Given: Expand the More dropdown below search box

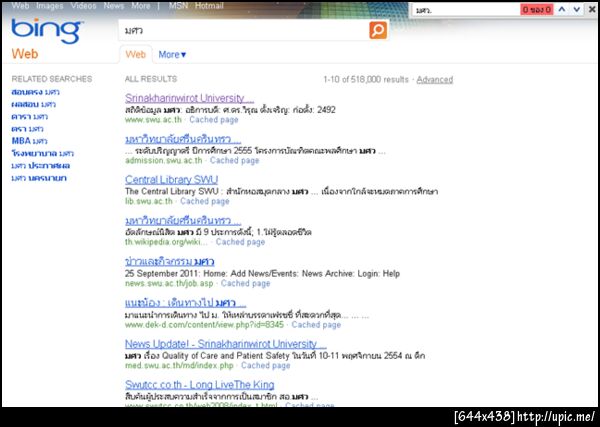Looking at the screenshot, I should pyautogui.click(x=172, y=55).
